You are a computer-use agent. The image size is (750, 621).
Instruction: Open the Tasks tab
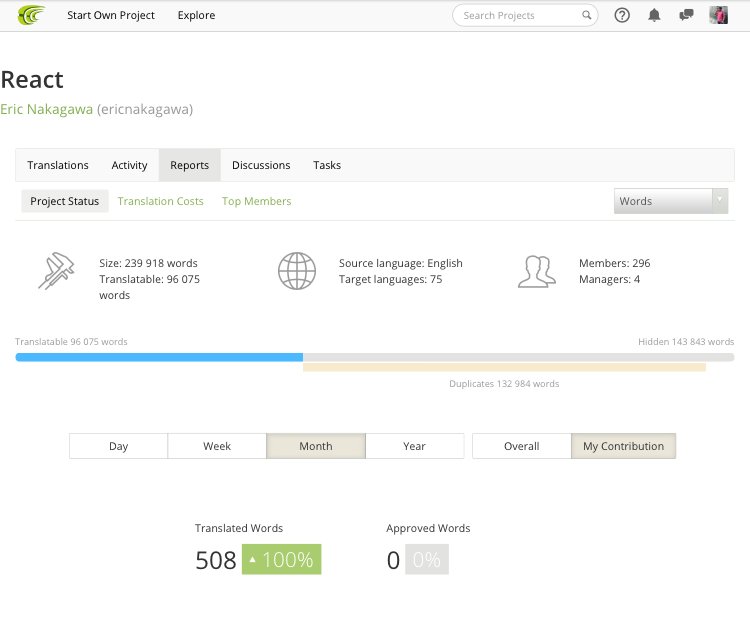pyautogui.click(x=327, y=165)
